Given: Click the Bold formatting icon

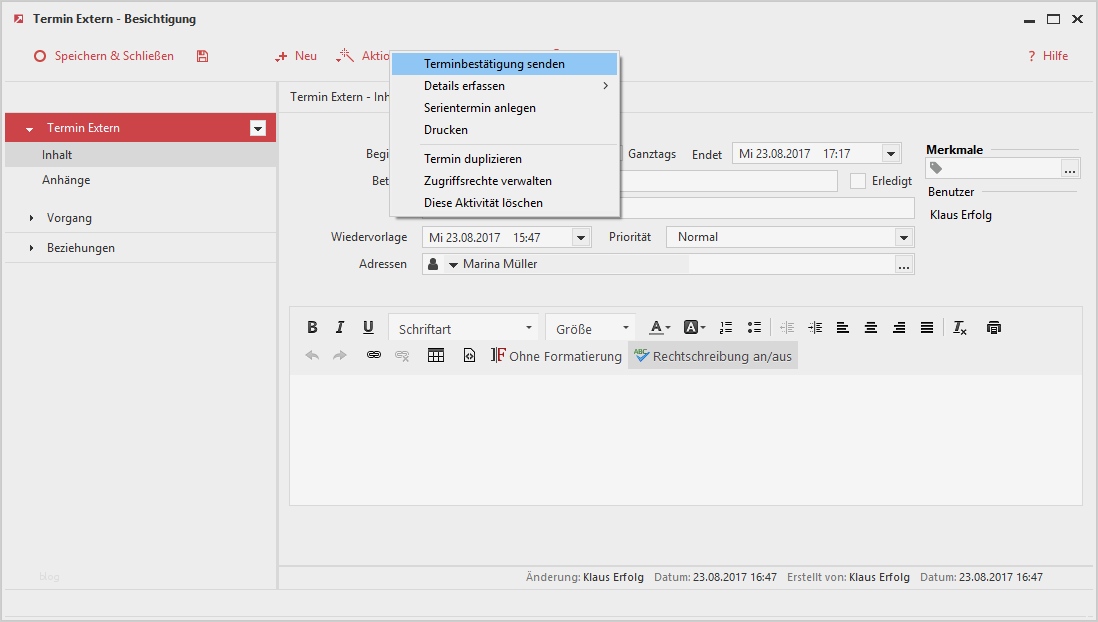Looking at the screenshot, I should (x=312, y=328).
